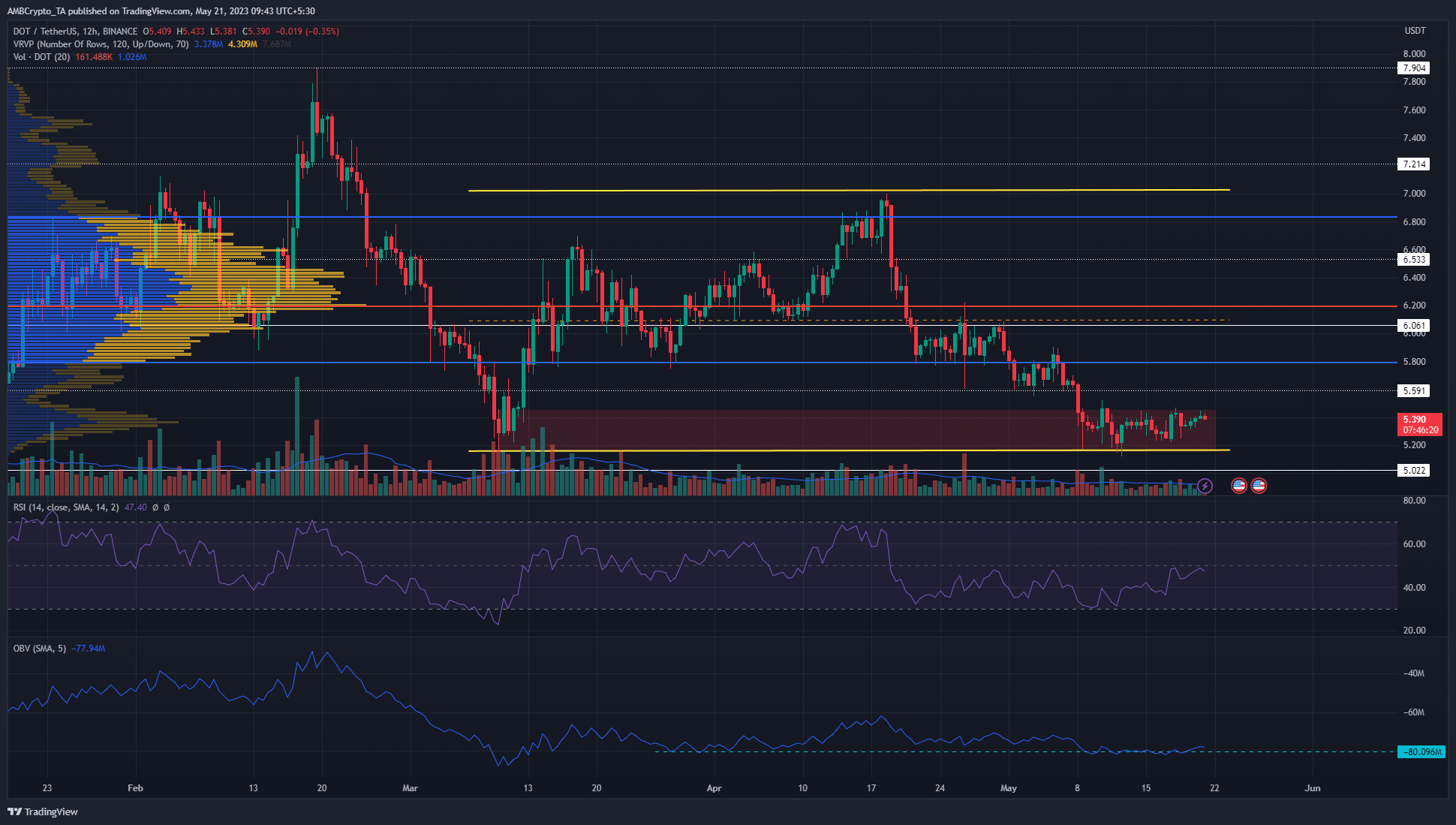
Task: Click the 5.591 price label
Action: click(1413, 390)
